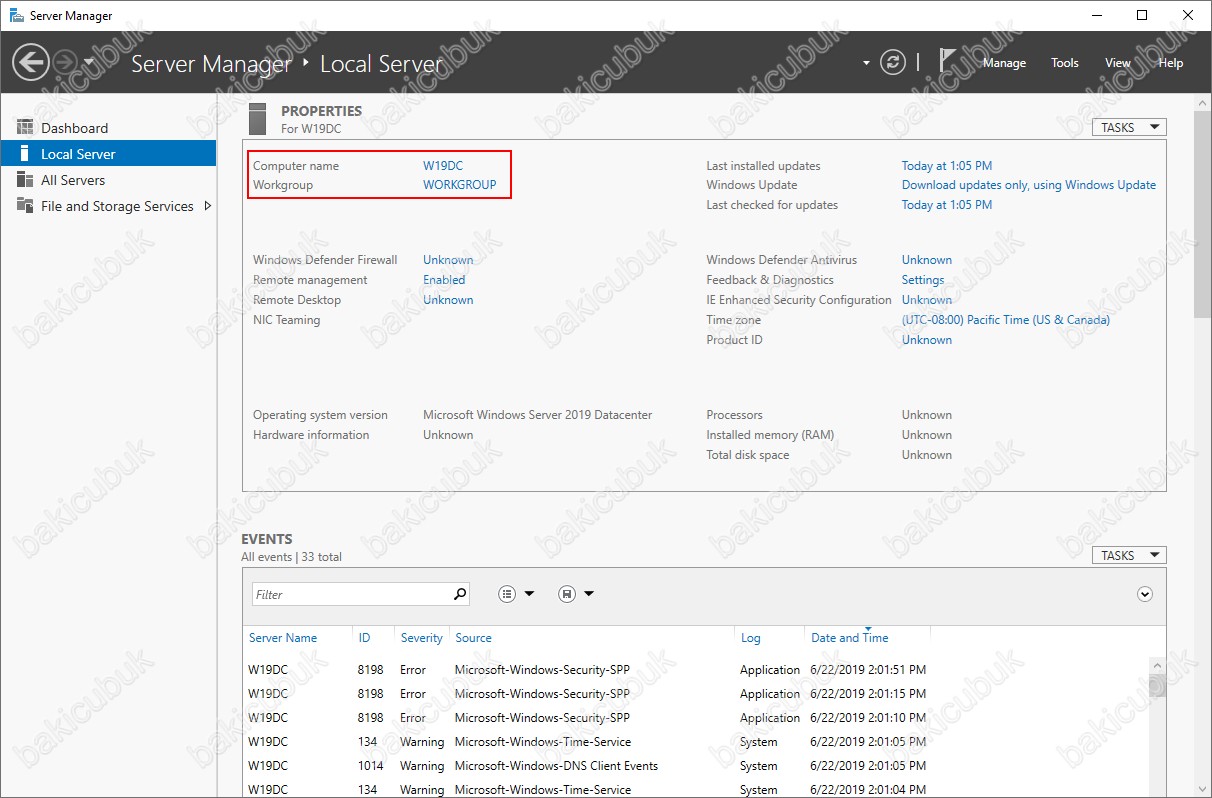Expand File and Storage Services arrow
The image size is (1212, 798).
click(208, 206)
